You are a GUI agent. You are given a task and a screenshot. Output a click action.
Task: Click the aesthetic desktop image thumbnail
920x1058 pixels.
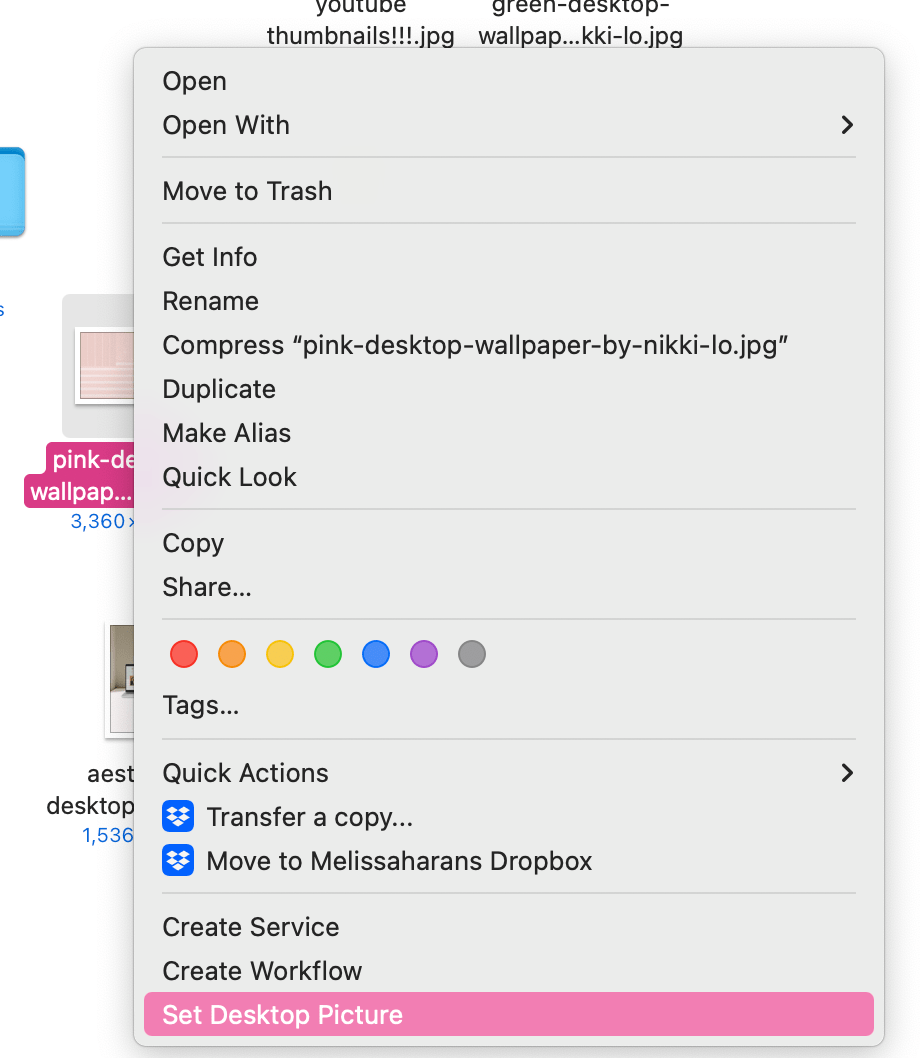[120, 680]
